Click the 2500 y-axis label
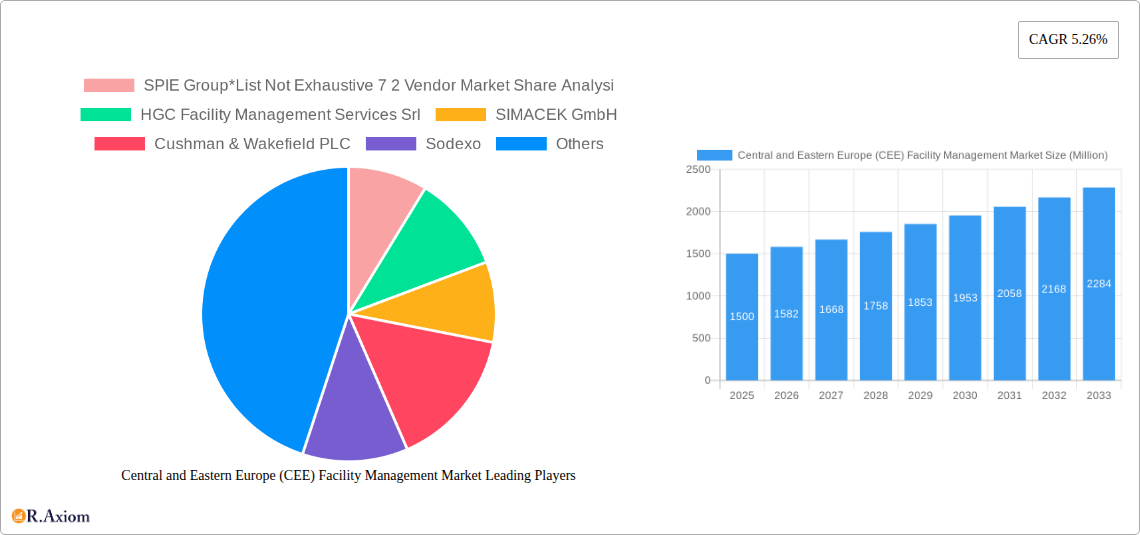The height and width of the screenshot is (535, 1140). 698,169
